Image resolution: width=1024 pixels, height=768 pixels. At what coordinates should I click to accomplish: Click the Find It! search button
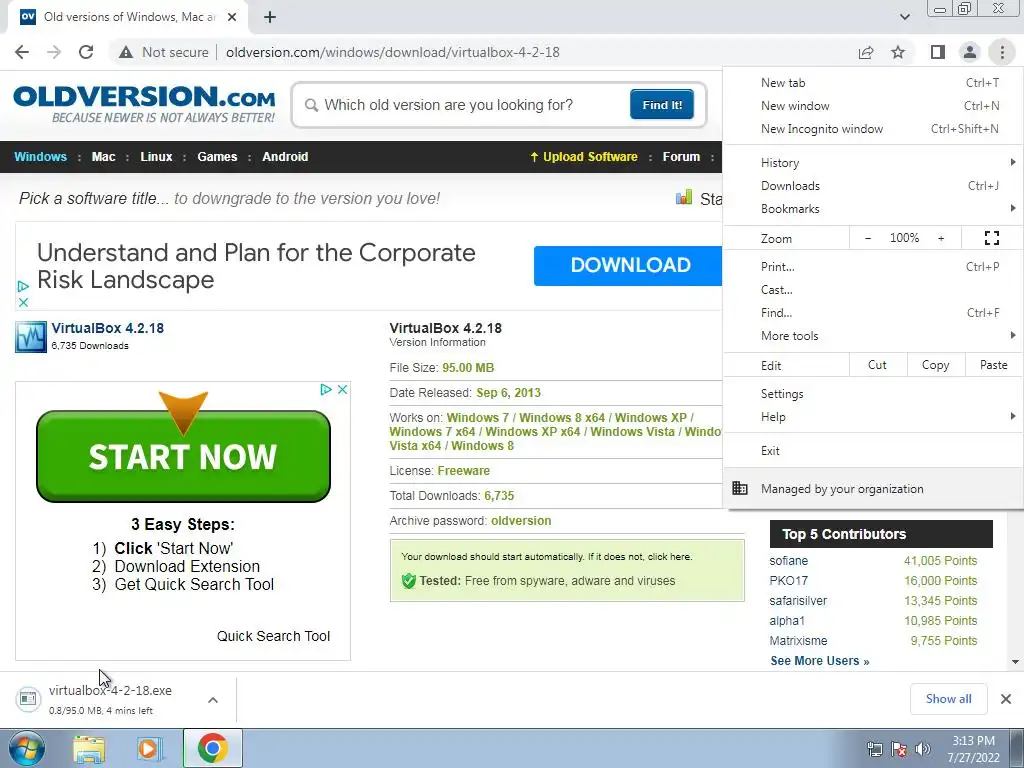(662, 104)
